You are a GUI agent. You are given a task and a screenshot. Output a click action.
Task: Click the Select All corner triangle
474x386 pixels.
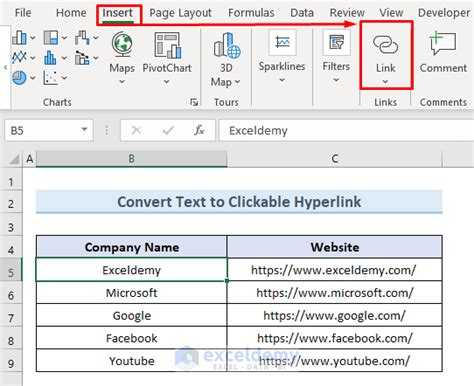(x=14, y=159)
